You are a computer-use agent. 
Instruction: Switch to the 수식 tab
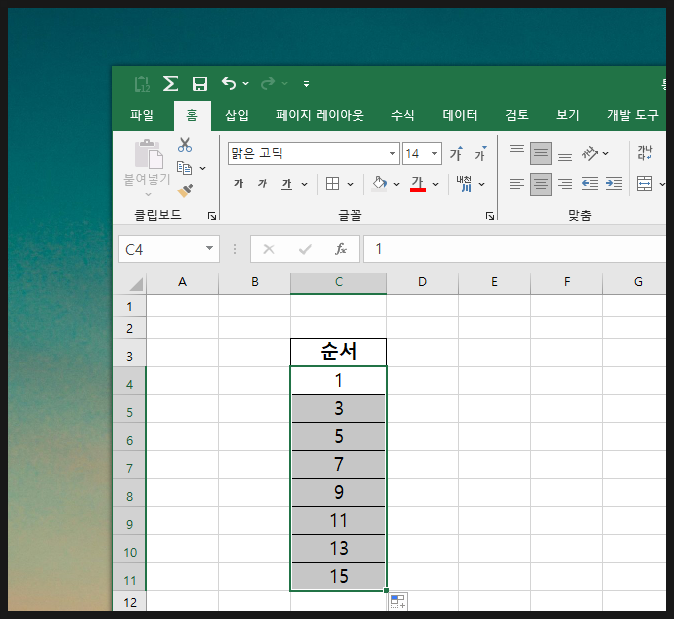tap(402, 115)
